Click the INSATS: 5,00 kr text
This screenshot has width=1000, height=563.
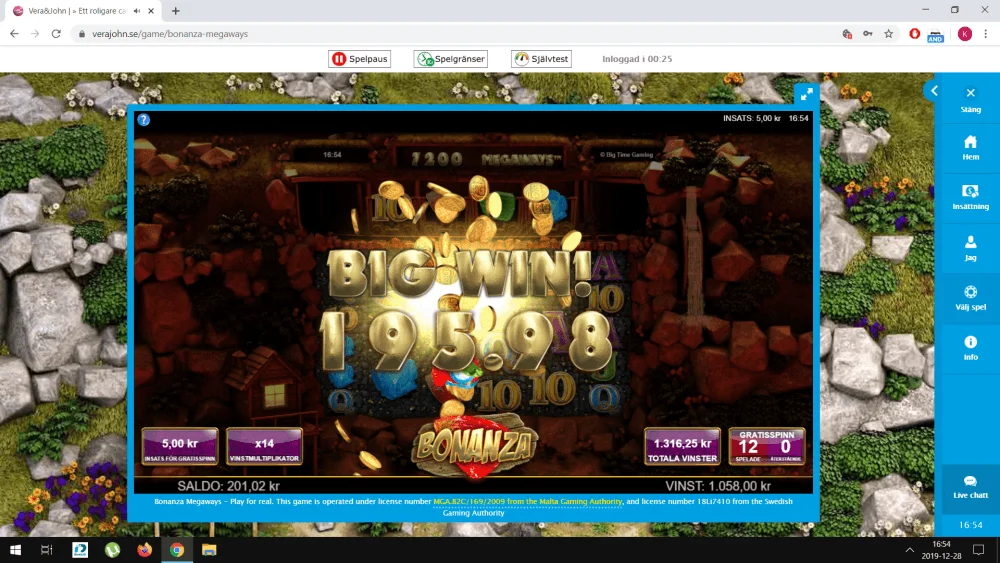click(x=751, y=119)
